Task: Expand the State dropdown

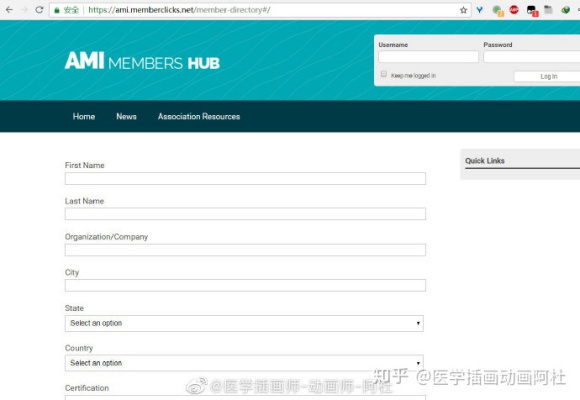Action: 244,323
